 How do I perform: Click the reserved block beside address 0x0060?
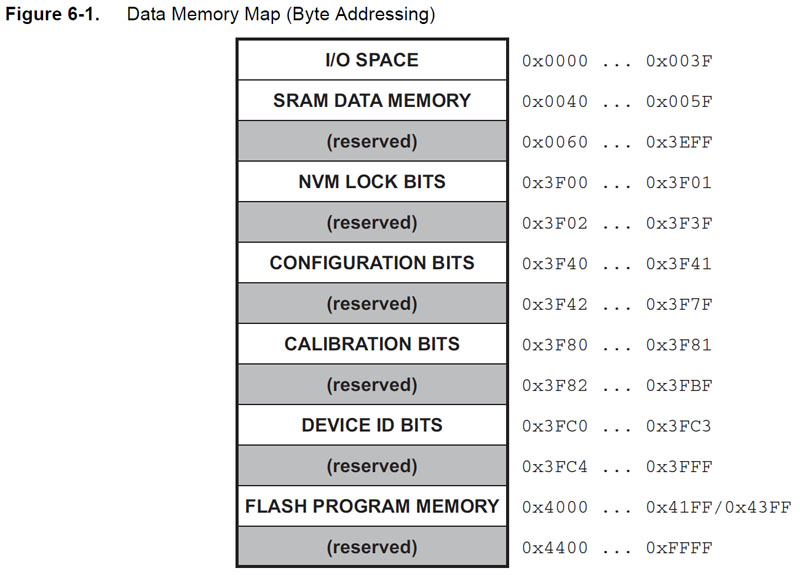[372, 142]
